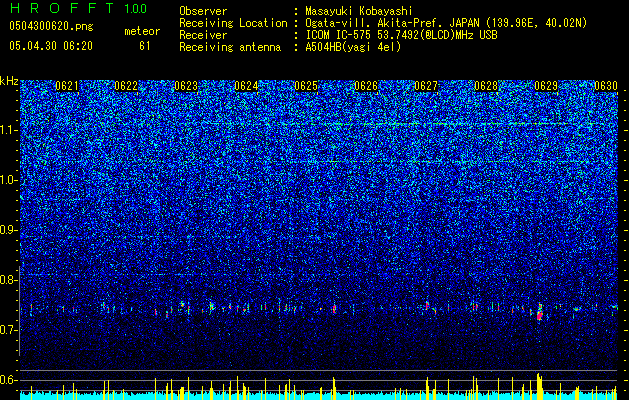Click the 0624 time marker

(x=246, y=86)
